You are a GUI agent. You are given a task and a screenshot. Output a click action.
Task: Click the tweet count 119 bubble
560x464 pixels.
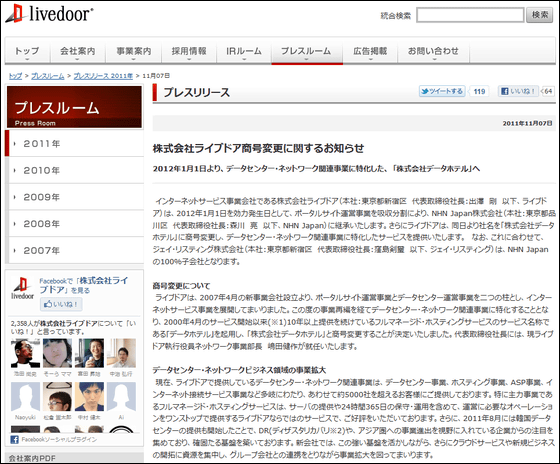[x=479, y=91]
